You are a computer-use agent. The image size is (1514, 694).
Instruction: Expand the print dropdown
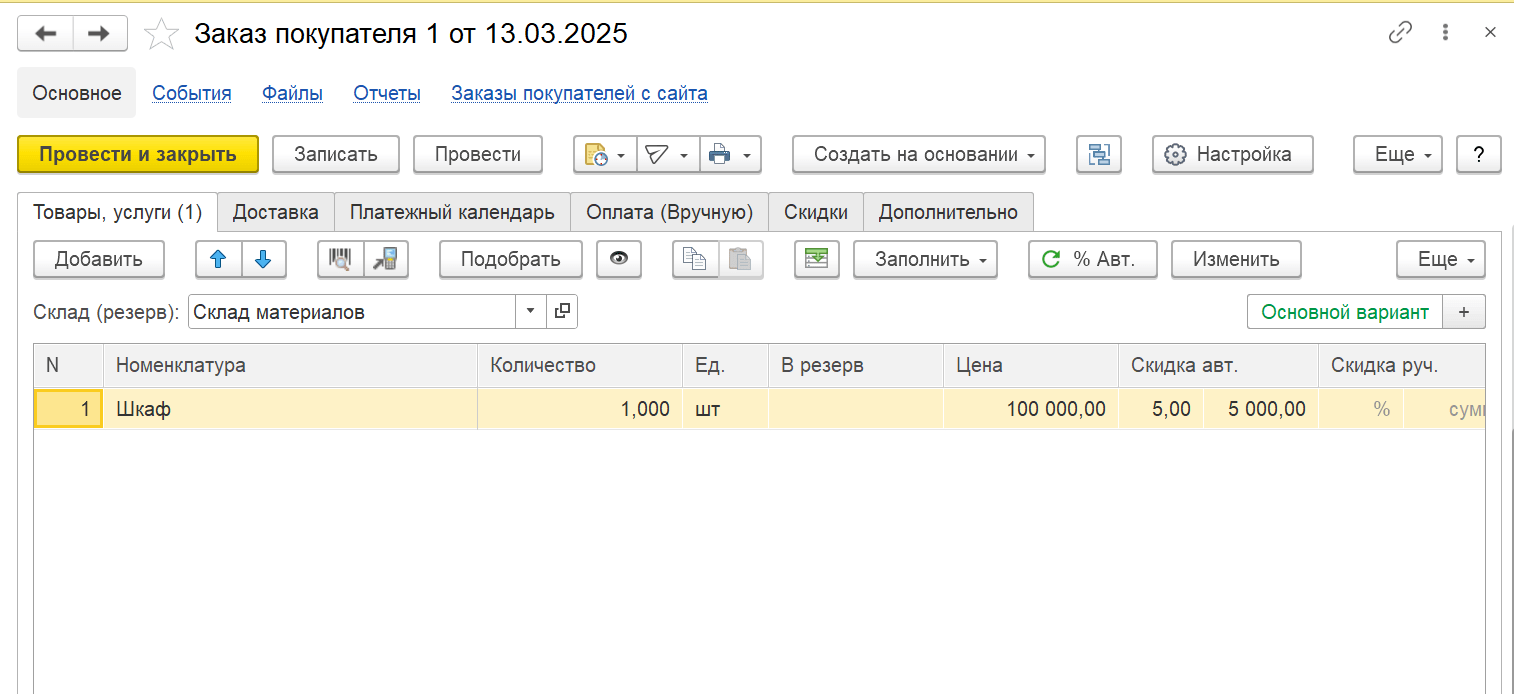point(731,154)
